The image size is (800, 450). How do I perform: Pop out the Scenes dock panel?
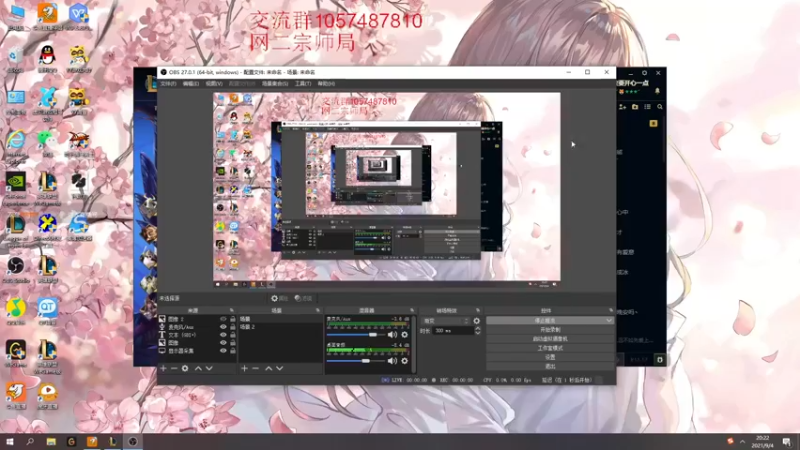[x=318, y=310]
